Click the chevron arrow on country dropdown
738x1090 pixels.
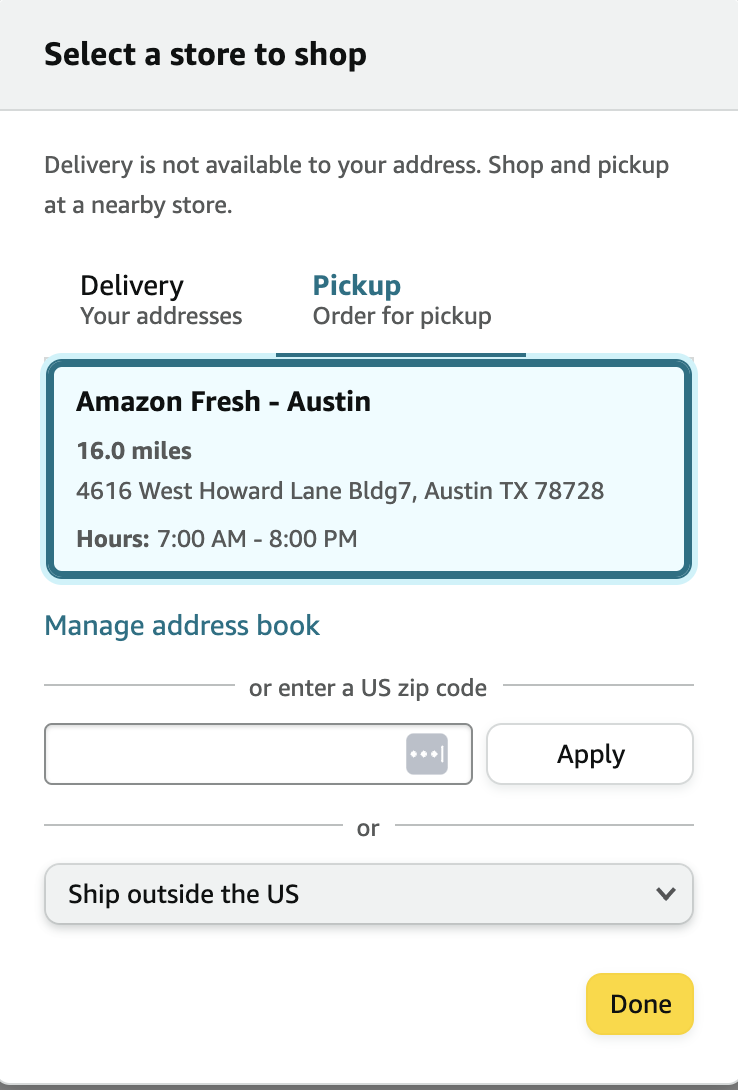tap(666, 894)
